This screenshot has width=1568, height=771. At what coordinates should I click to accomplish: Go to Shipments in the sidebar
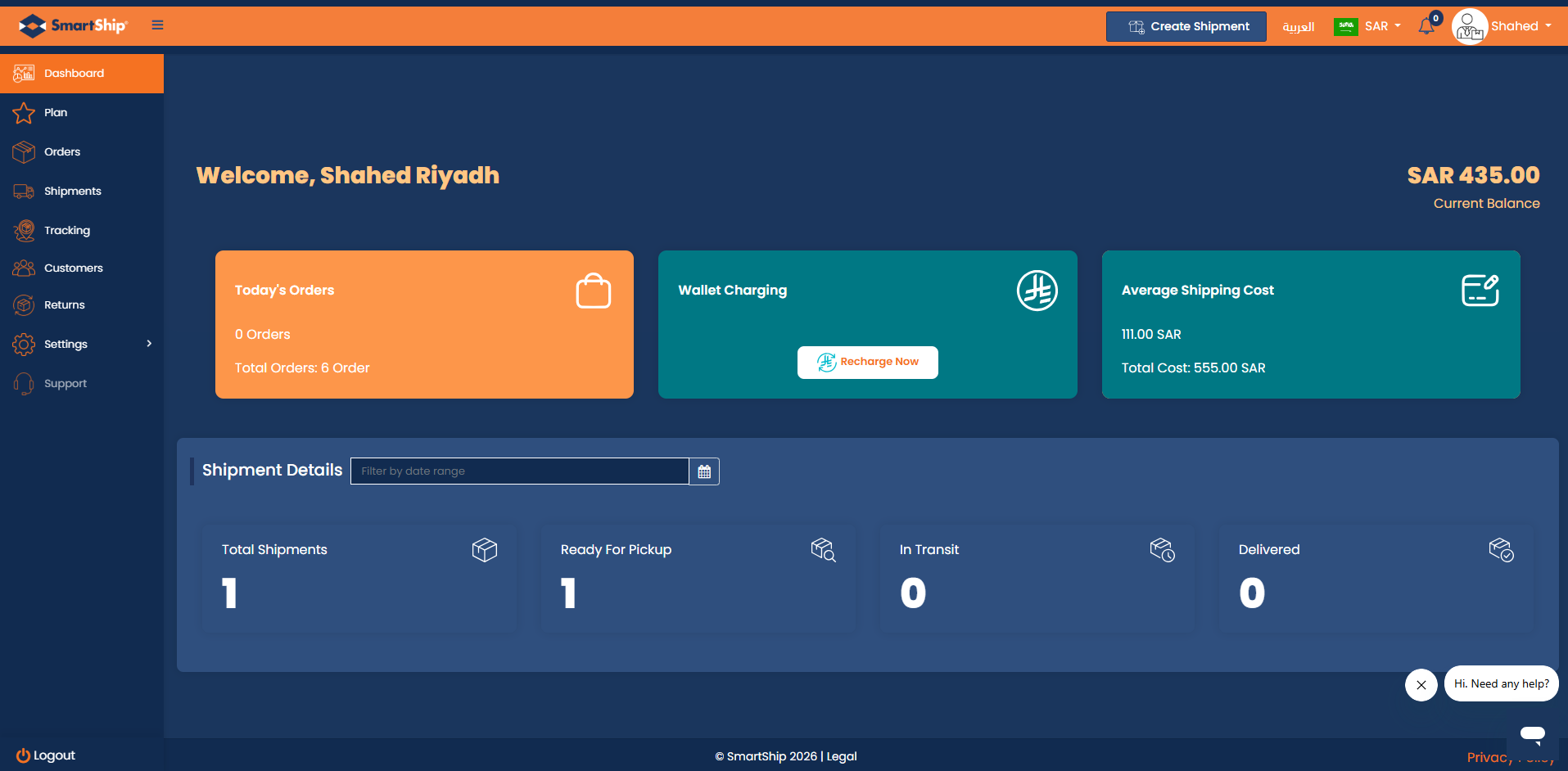(x=72, y=191)
